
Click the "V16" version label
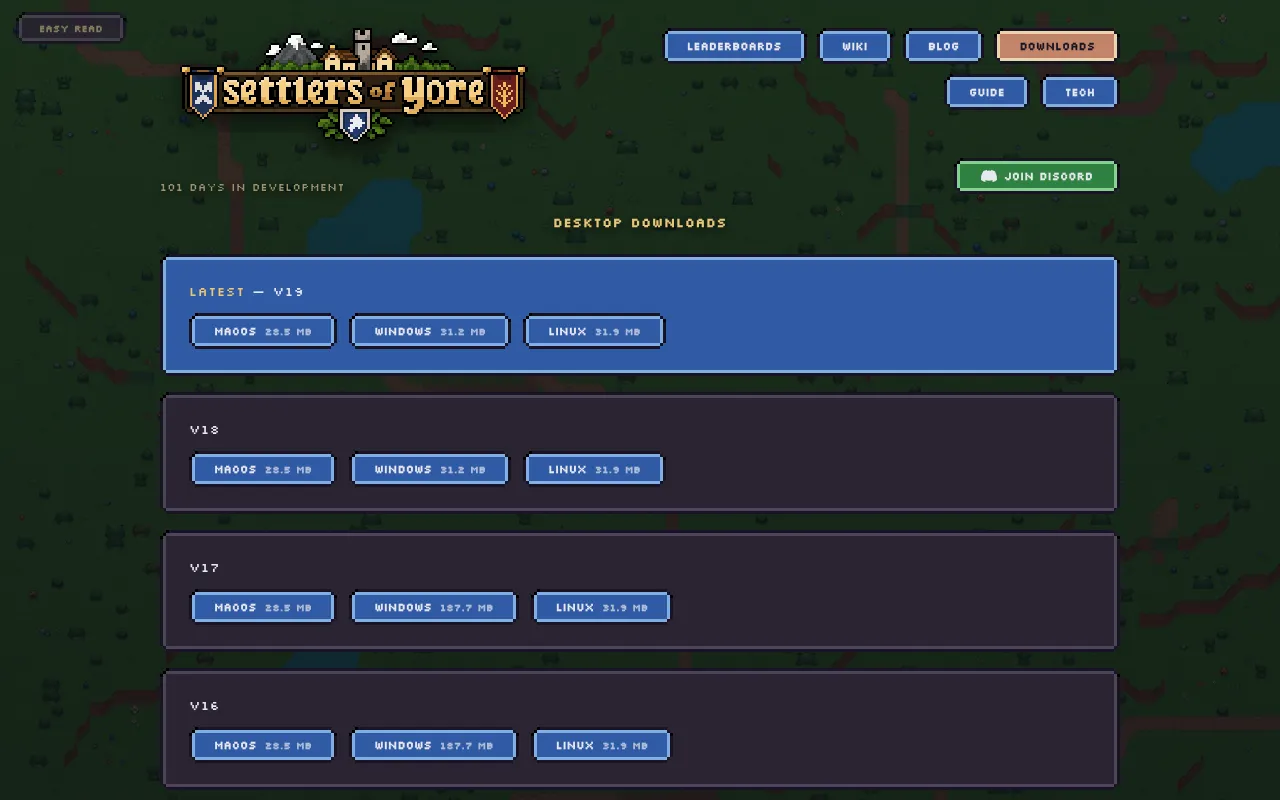pyautogui.click(x=205, y=706)
